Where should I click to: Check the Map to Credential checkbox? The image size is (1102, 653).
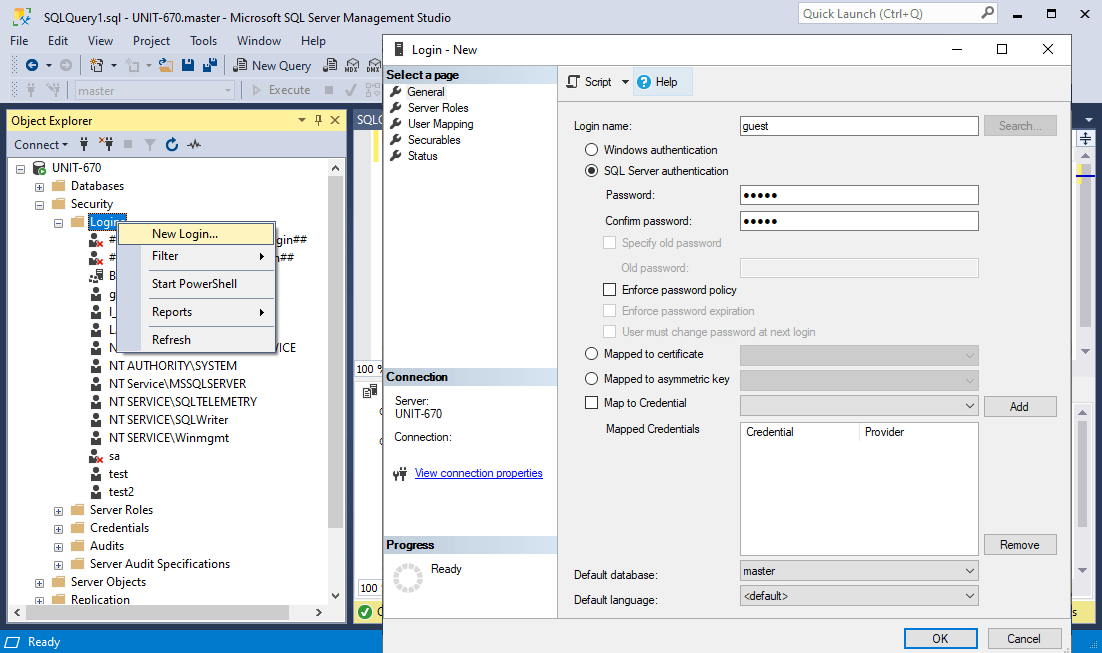[591, 403]
